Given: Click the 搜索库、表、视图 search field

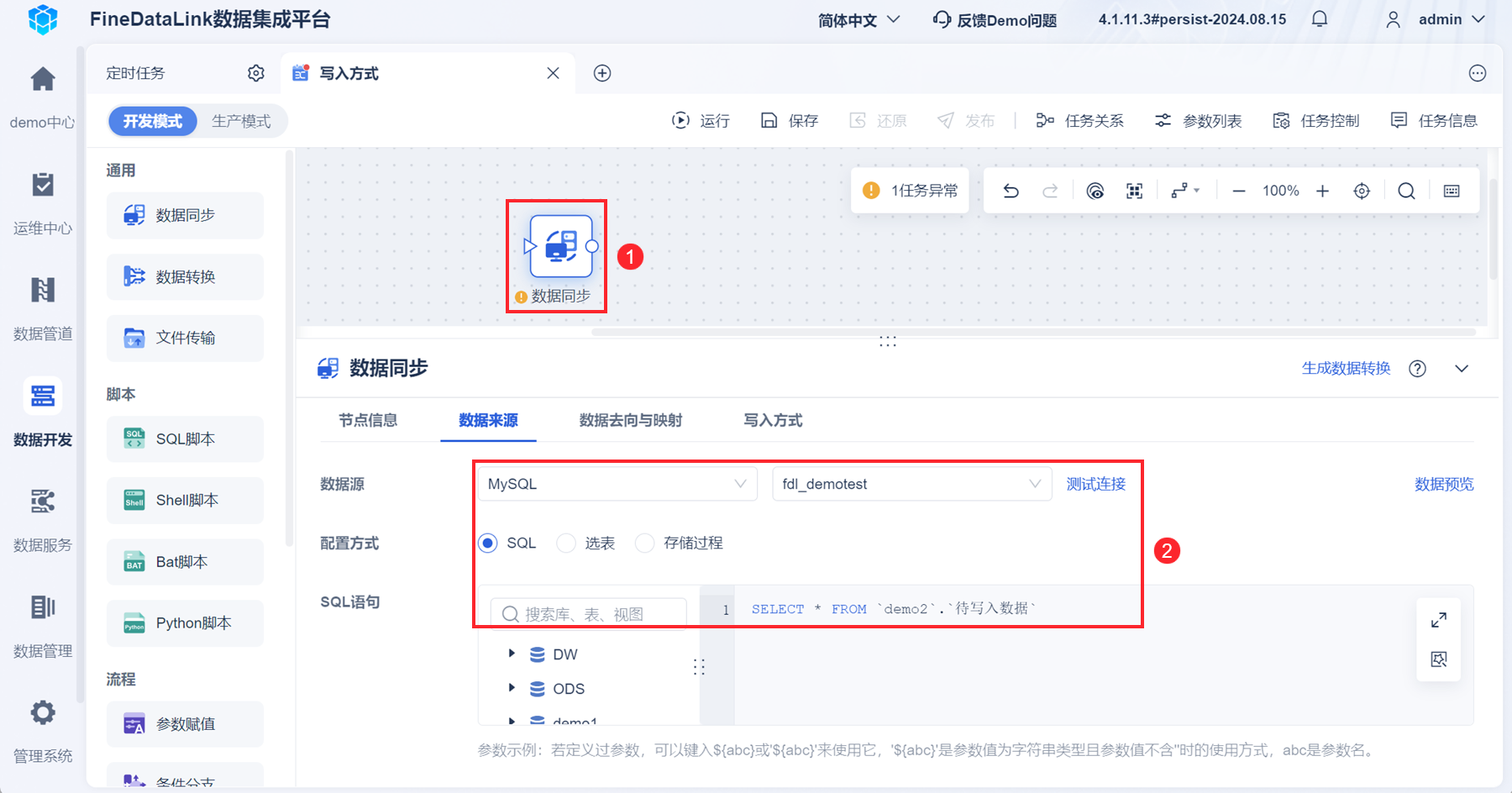Looking at the screenshot, I should (x=589, y=614).
